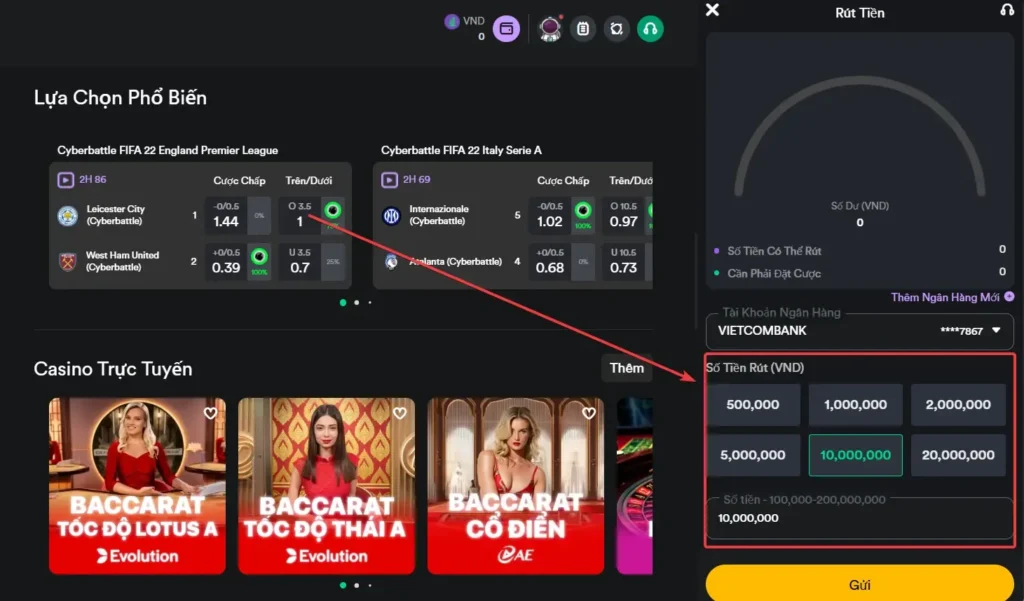Image resolution: width=1024 pixels, height=601 pixels.
Task: Select the 2,000,000 withdrawal amount
Action: (x=958, y=404)
